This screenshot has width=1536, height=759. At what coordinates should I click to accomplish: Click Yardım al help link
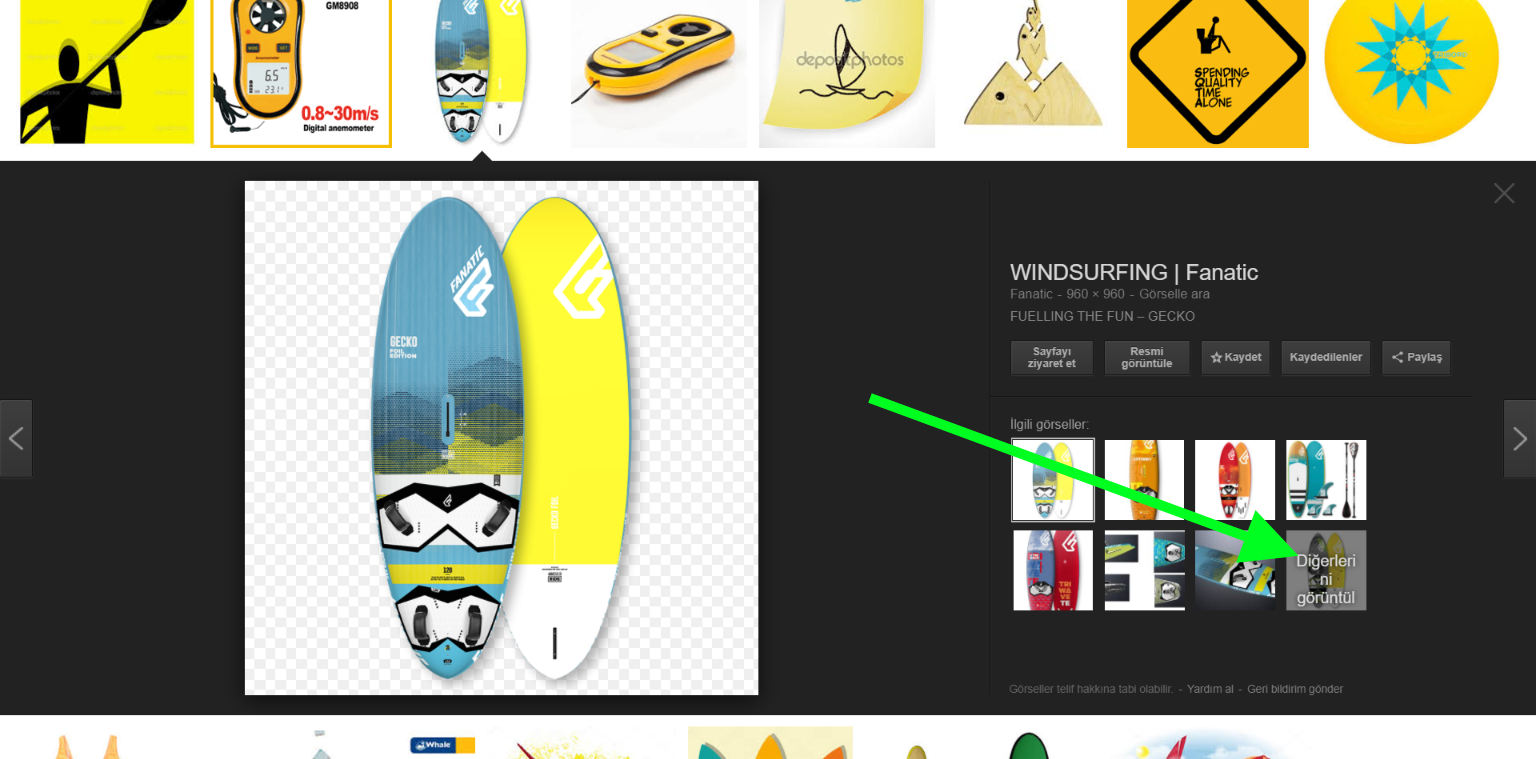pos(1210,689)
